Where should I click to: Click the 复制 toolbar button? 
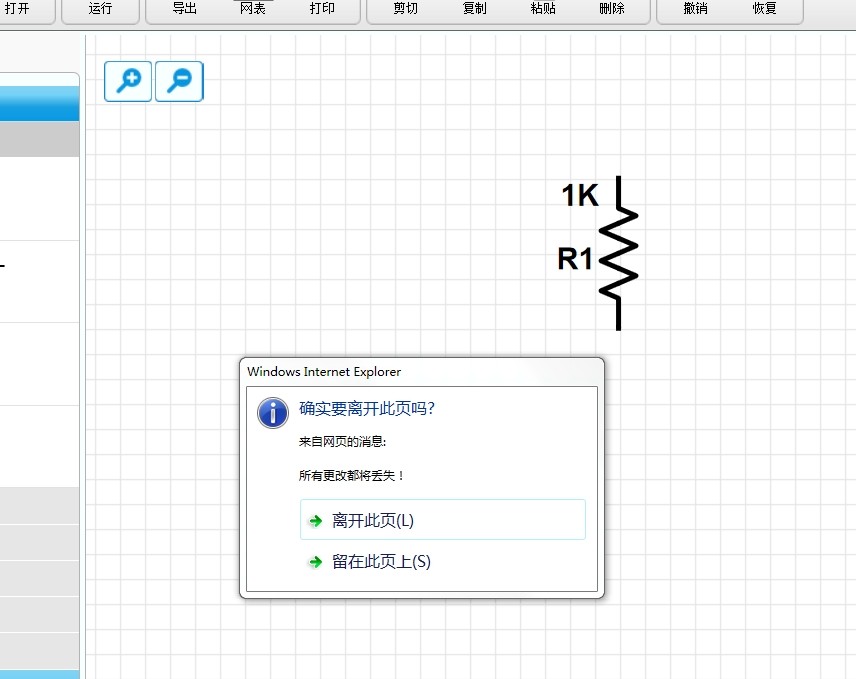point(474,9)
